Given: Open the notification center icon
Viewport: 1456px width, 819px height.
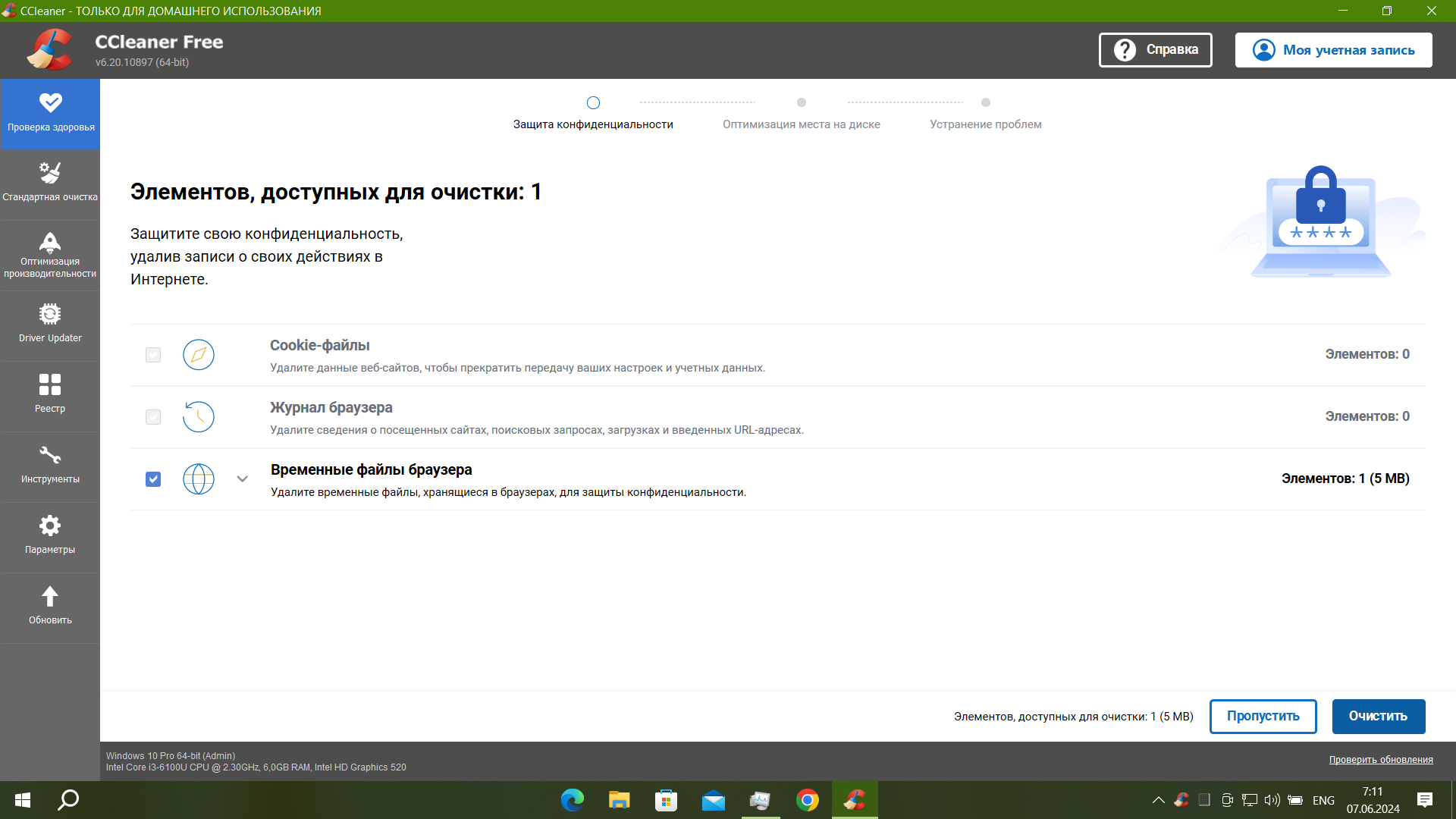Looking at the screenshot, I should (x=1425, y=800).
